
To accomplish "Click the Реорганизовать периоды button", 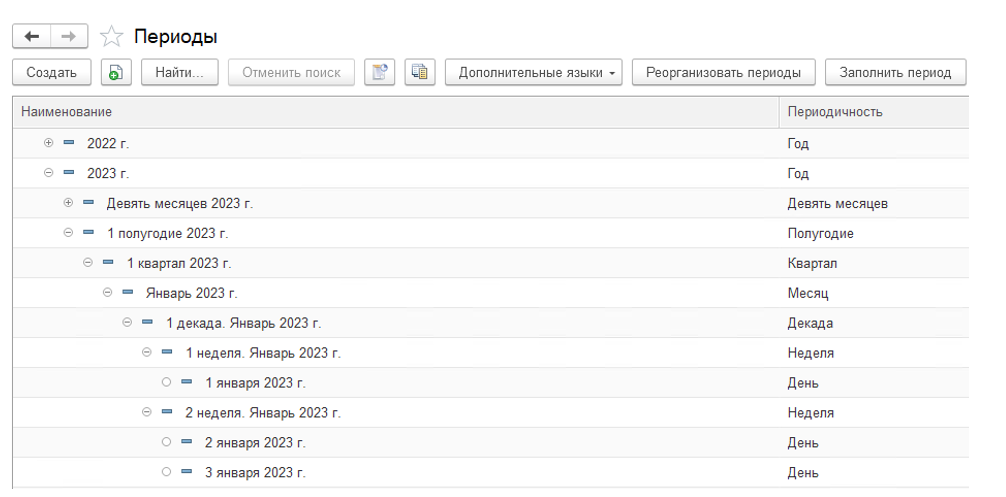I will [x=723, y=72].
